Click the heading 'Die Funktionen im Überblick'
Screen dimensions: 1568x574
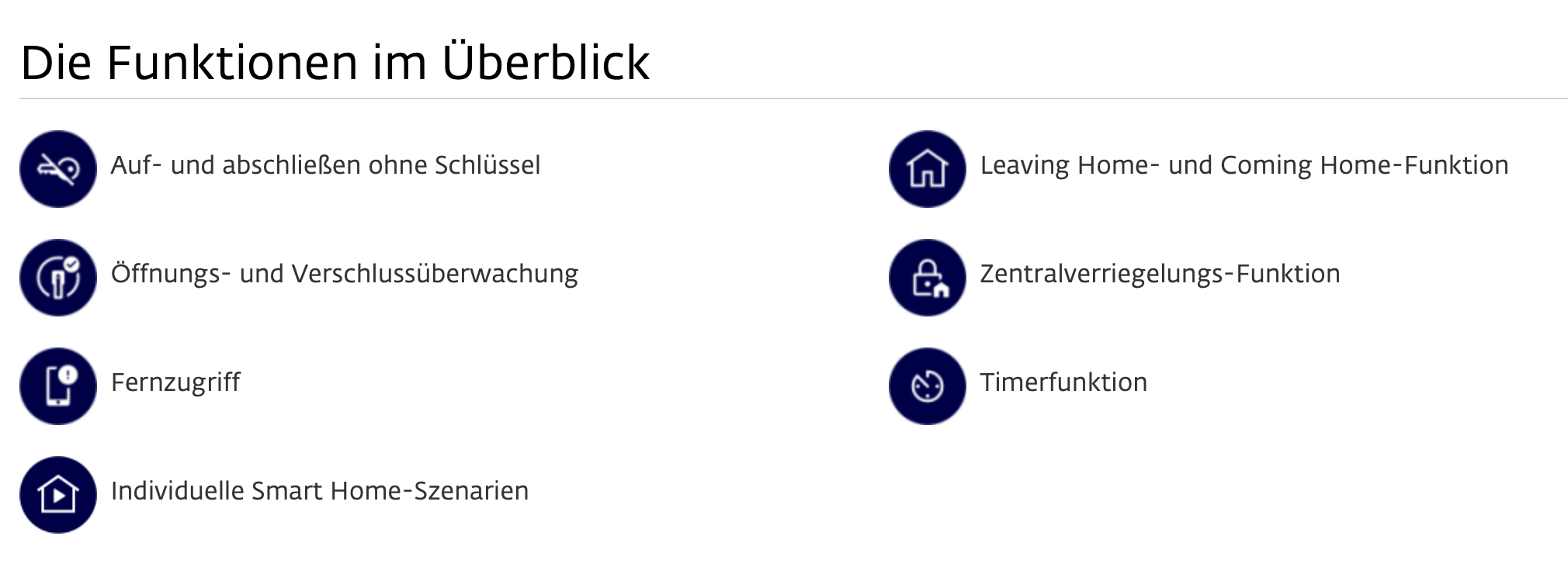(335, 63)
